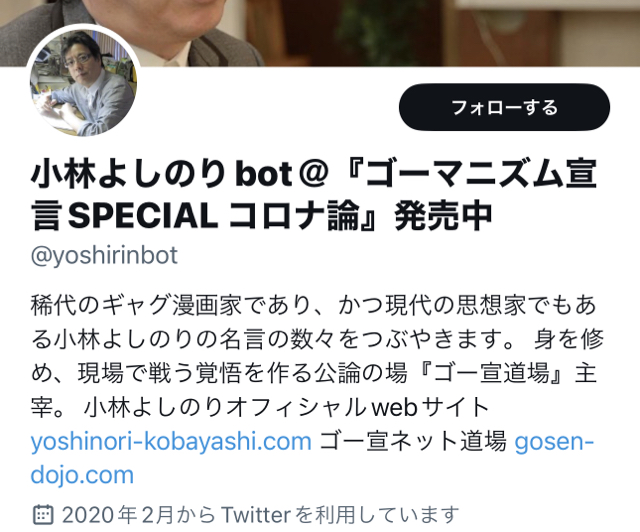The width and height of the screenshot is (640, 532).
Task: Open the header banner image
Action: click(x=320, y=33)
